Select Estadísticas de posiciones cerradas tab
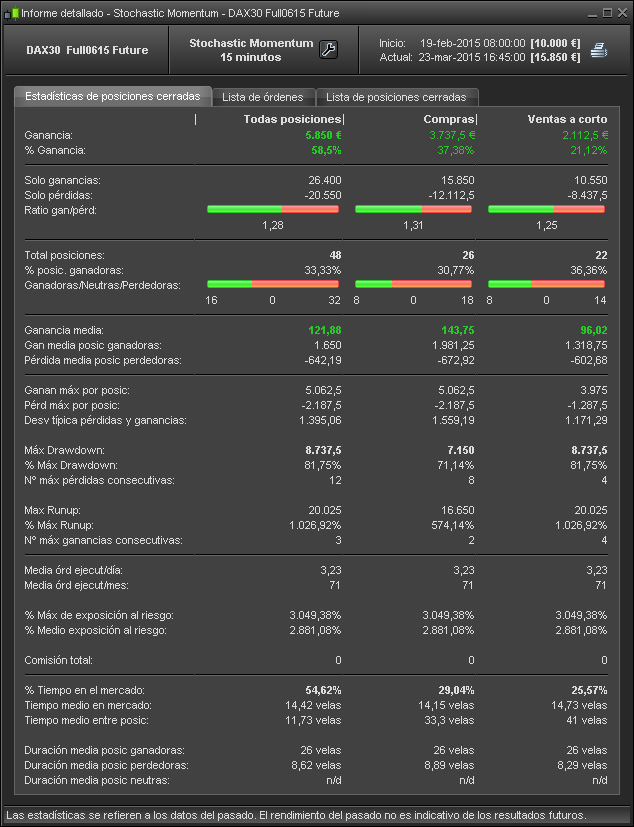Screen dimensions: 634x827 tap(113, 97)
